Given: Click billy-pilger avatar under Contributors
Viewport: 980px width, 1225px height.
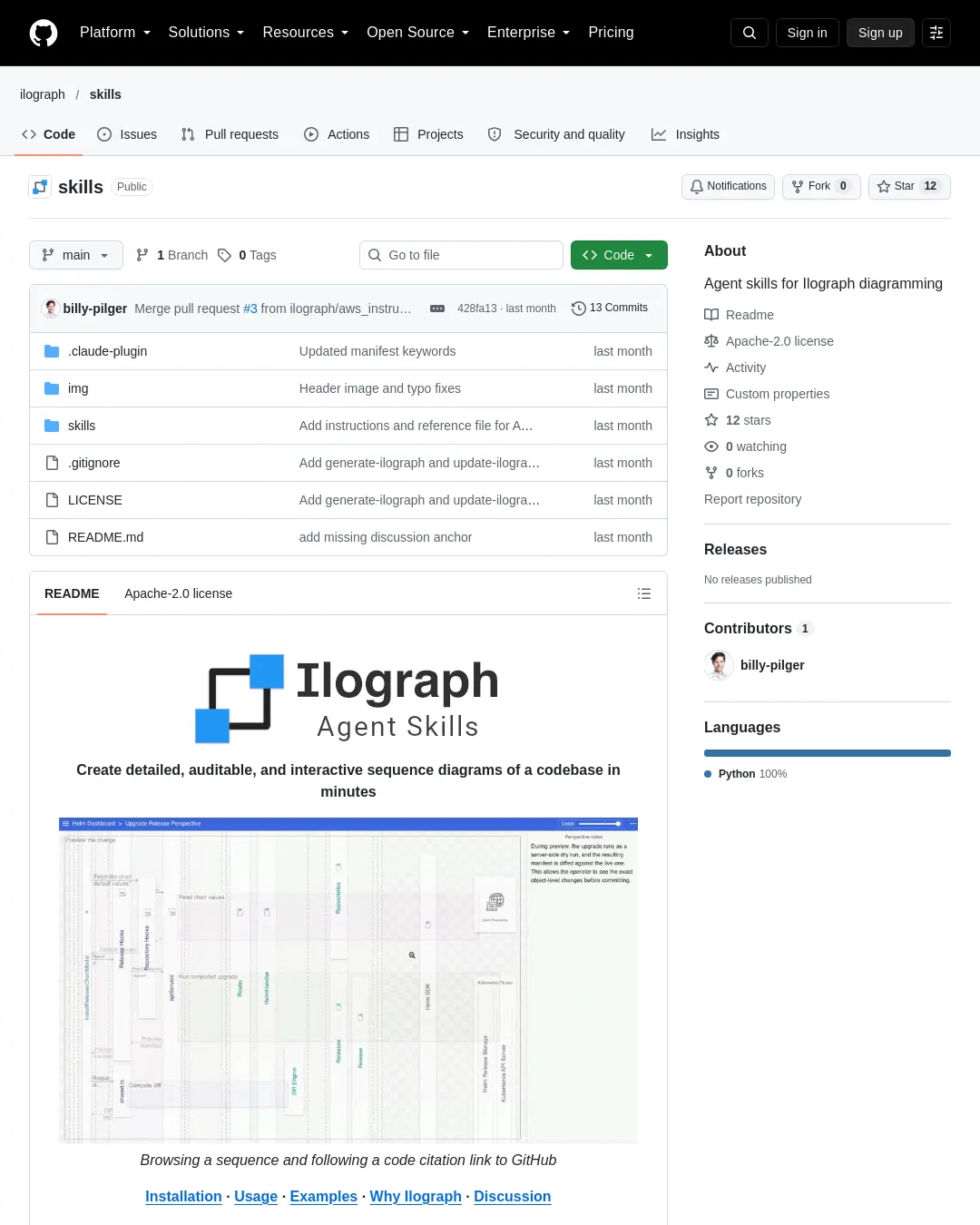Looking at the screenshot, I should (x=719, y=665).
